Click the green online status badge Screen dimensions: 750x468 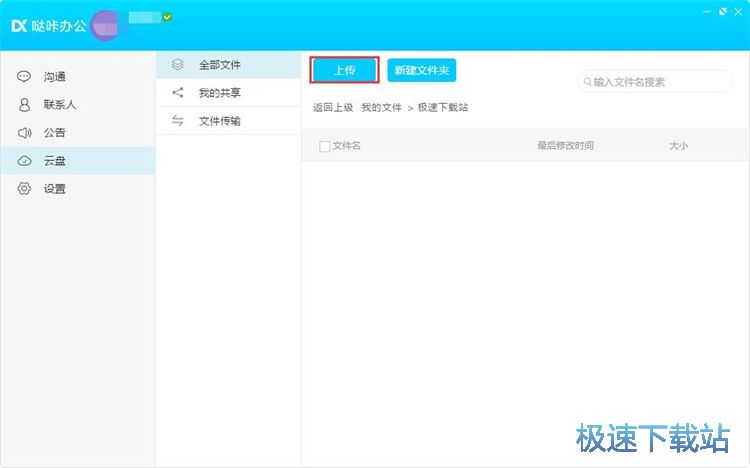[167, 17]
